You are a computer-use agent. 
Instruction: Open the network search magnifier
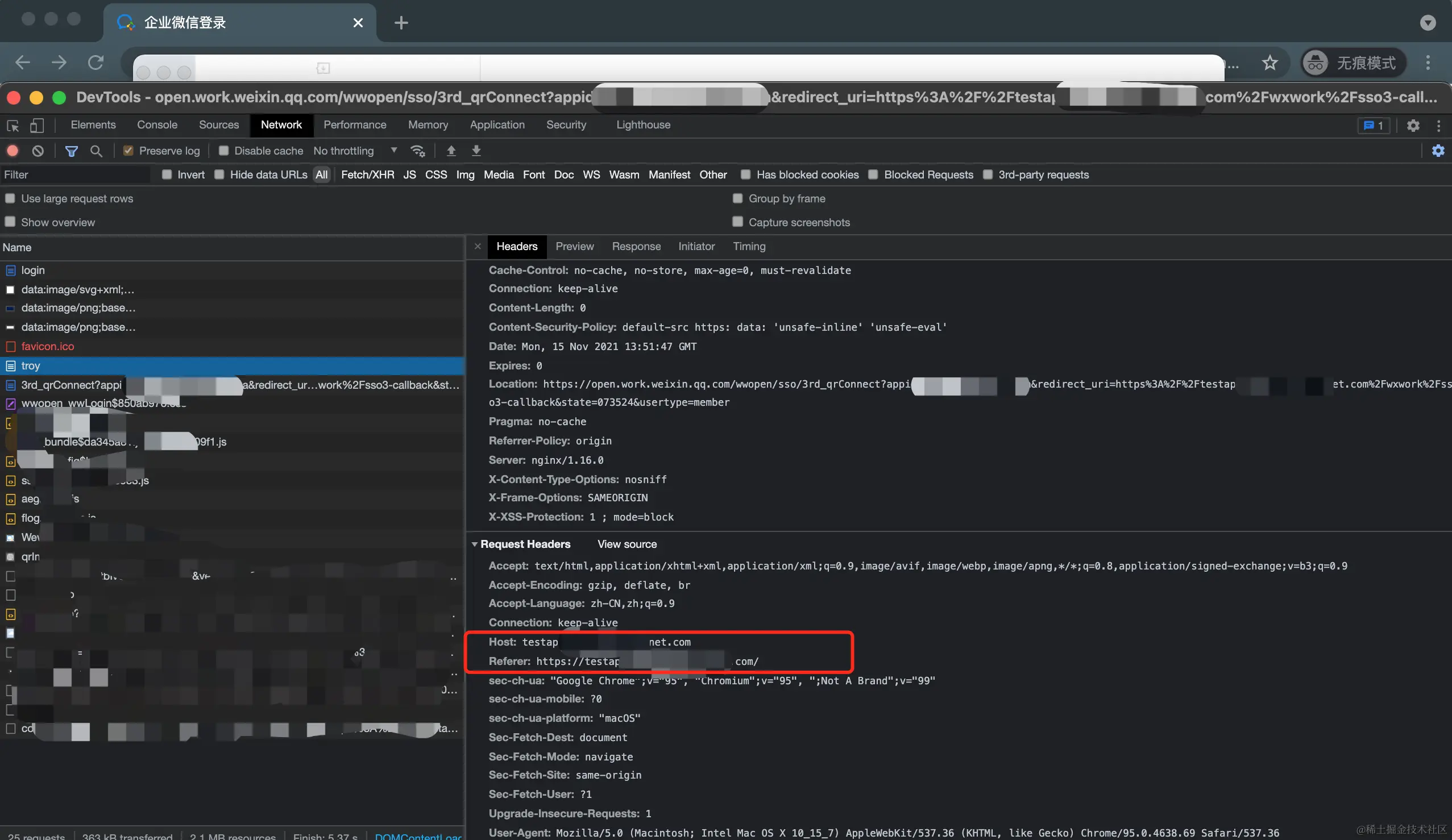[x=96, y=151]
